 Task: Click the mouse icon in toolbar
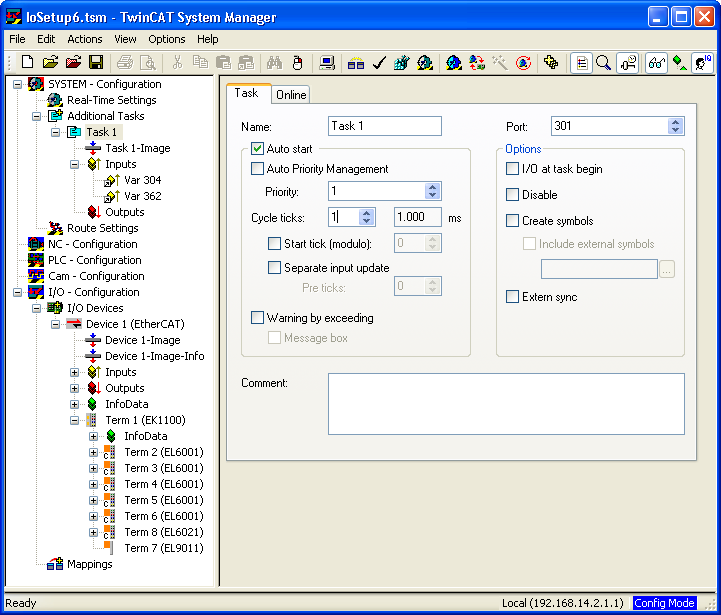(x=298, y=62)
